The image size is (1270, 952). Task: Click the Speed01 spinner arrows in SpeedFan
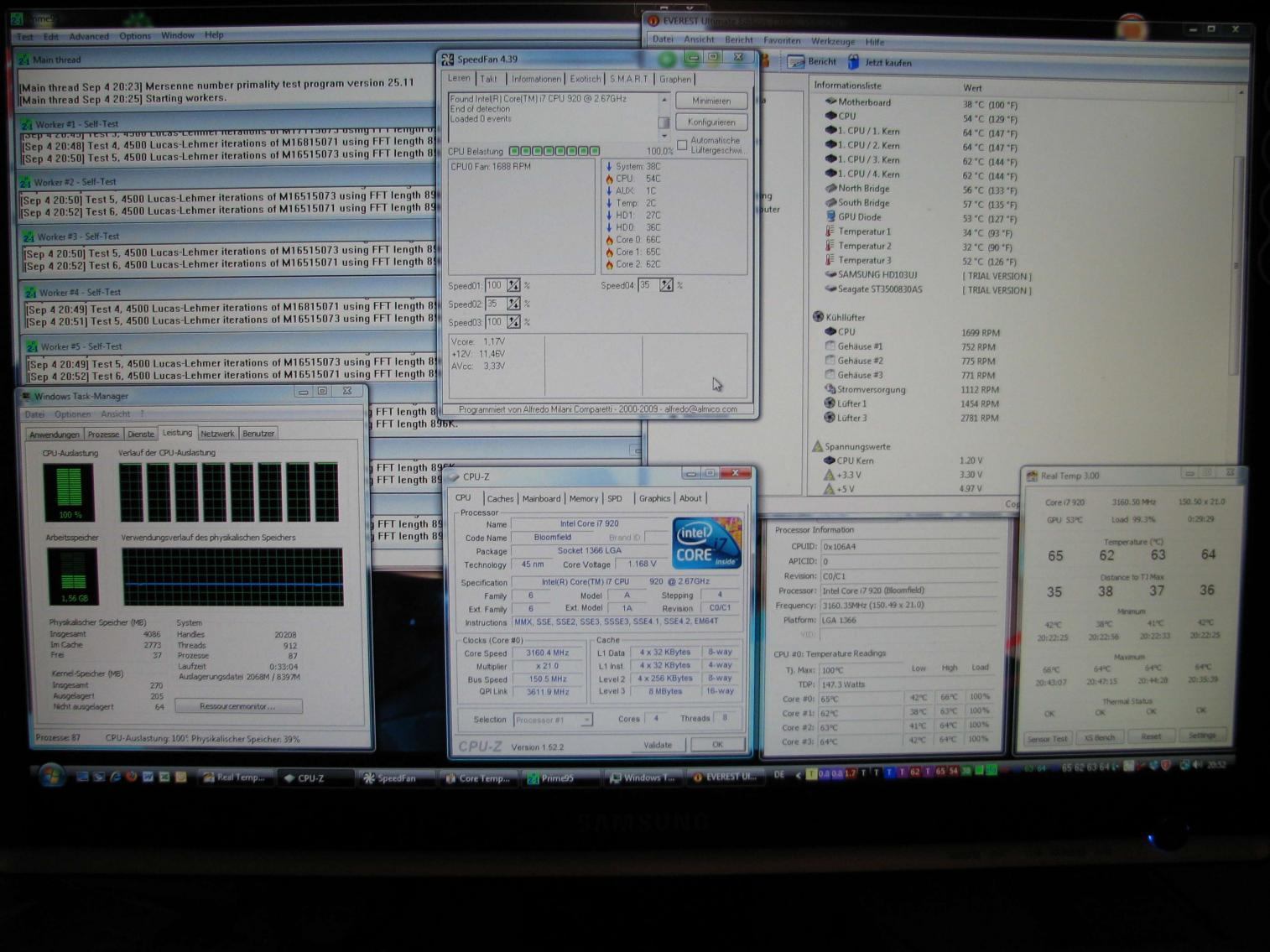(513, 285)
